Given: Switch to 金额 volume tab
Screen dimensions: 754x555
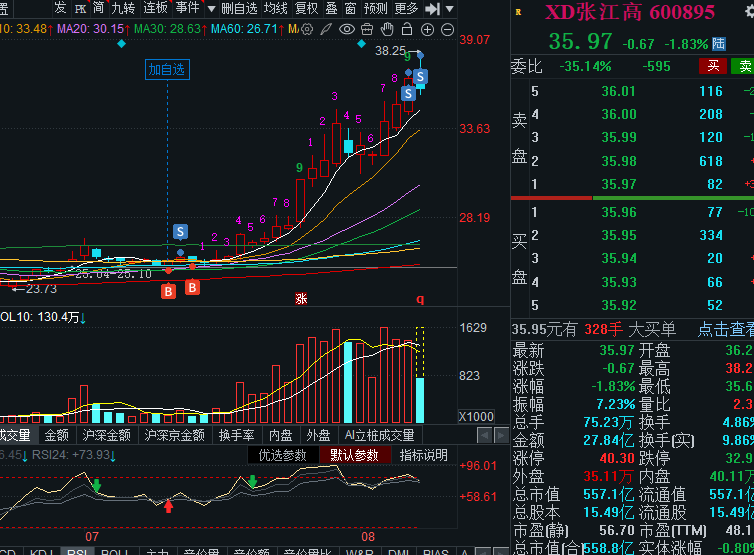Looking at the screenshot, I should (x=57, y=435).
